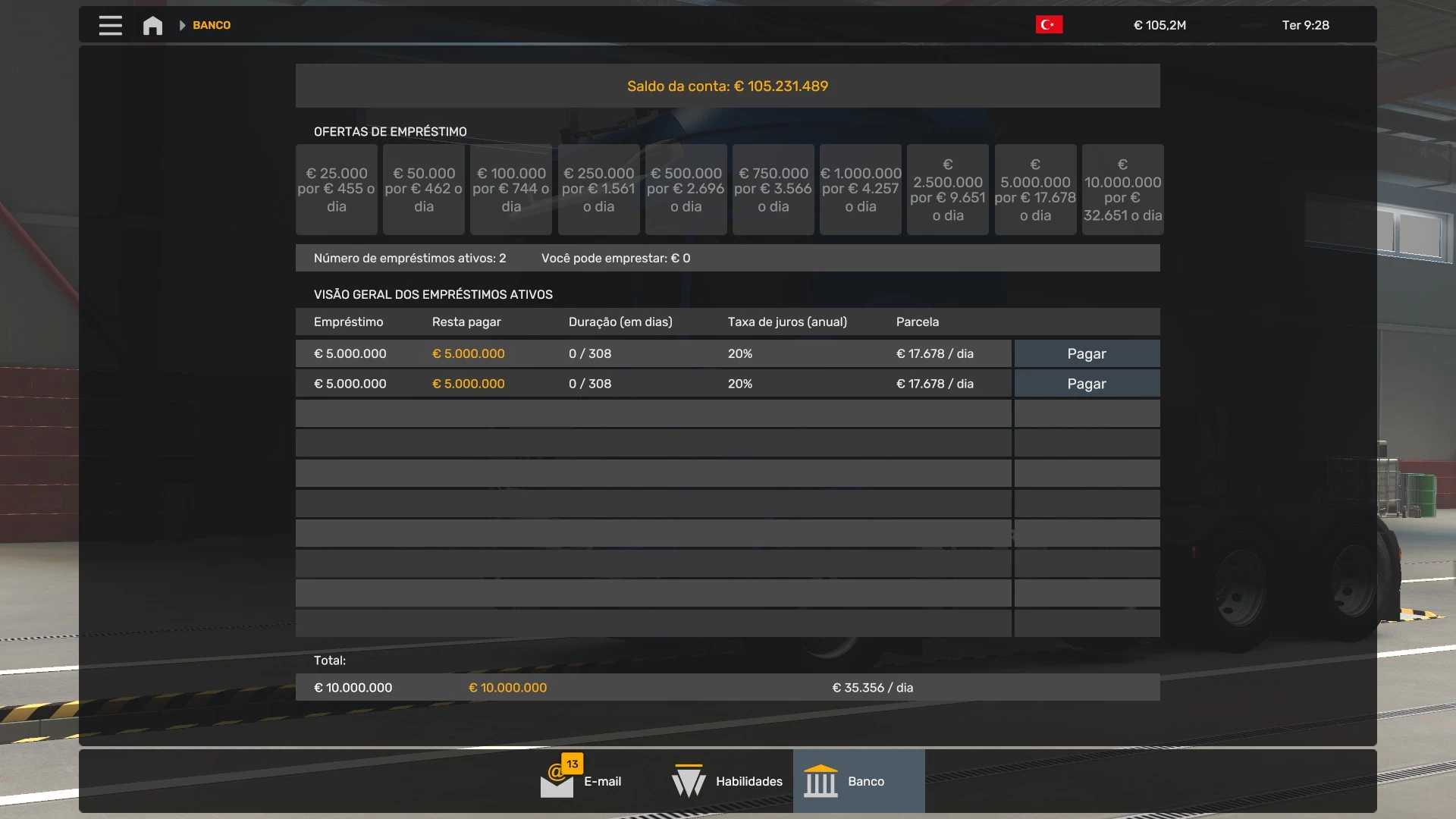The height and width of the screenshot is (819, 1456).
Task: Click the 13 unread e-mail badge
Action: point(572,764)
